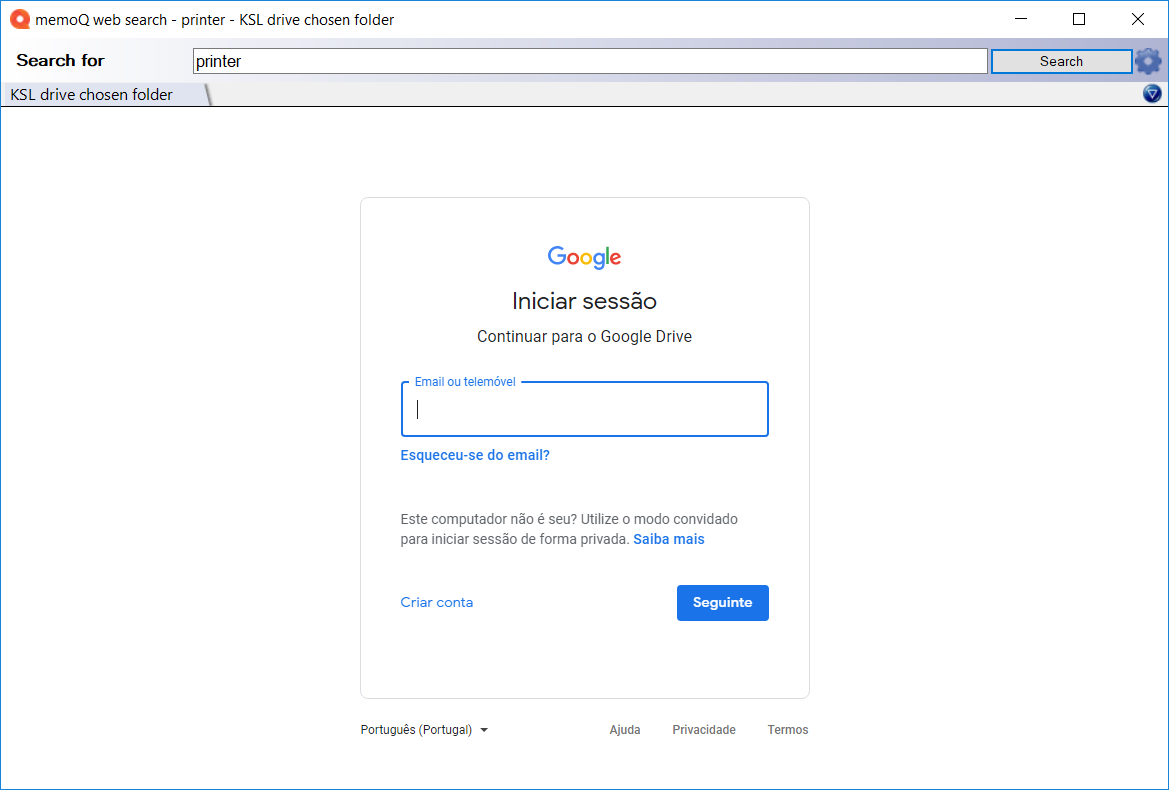The height and width of the screenshot is (790, 1169).
Task: Minimize the memoQ web search window
Action: click(x=1020, y=19)
